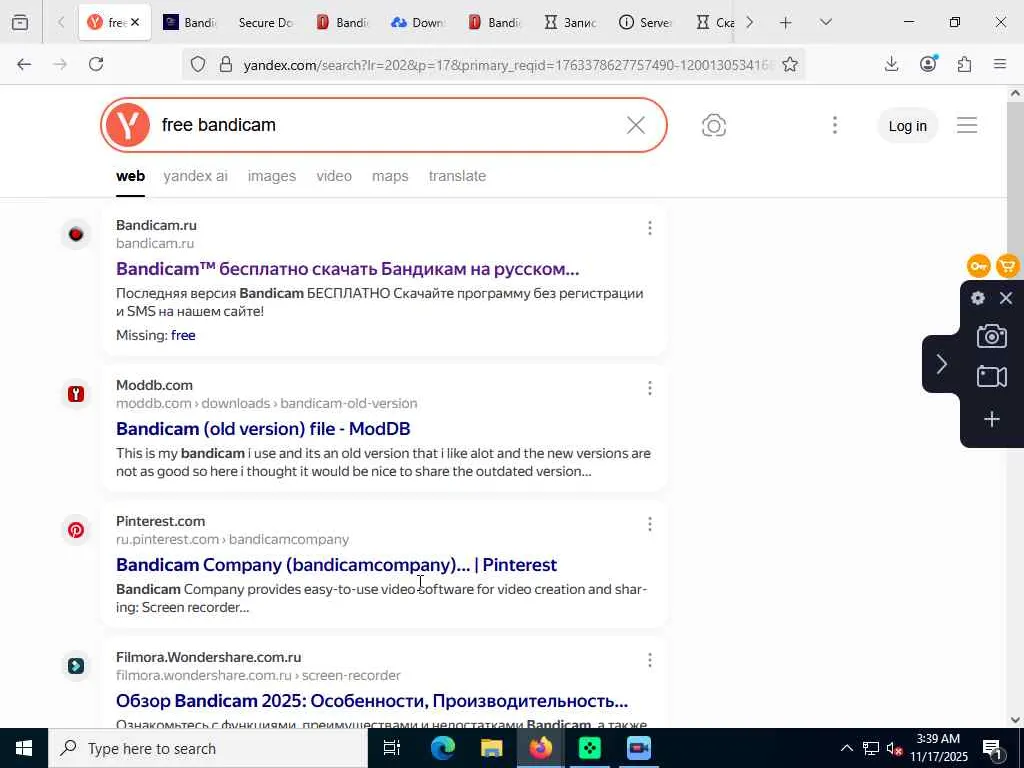Open the Firefox View icon at tab bar start
The image size is (1024, 768).
tap(20, 22)
